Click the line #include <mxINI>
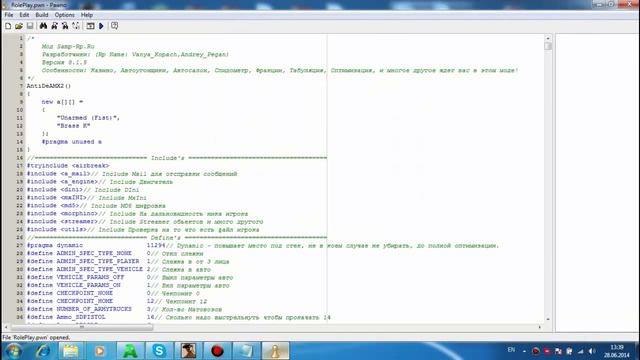Image resolution: width=640 pixels, height=360 pixels. (87, 198)
